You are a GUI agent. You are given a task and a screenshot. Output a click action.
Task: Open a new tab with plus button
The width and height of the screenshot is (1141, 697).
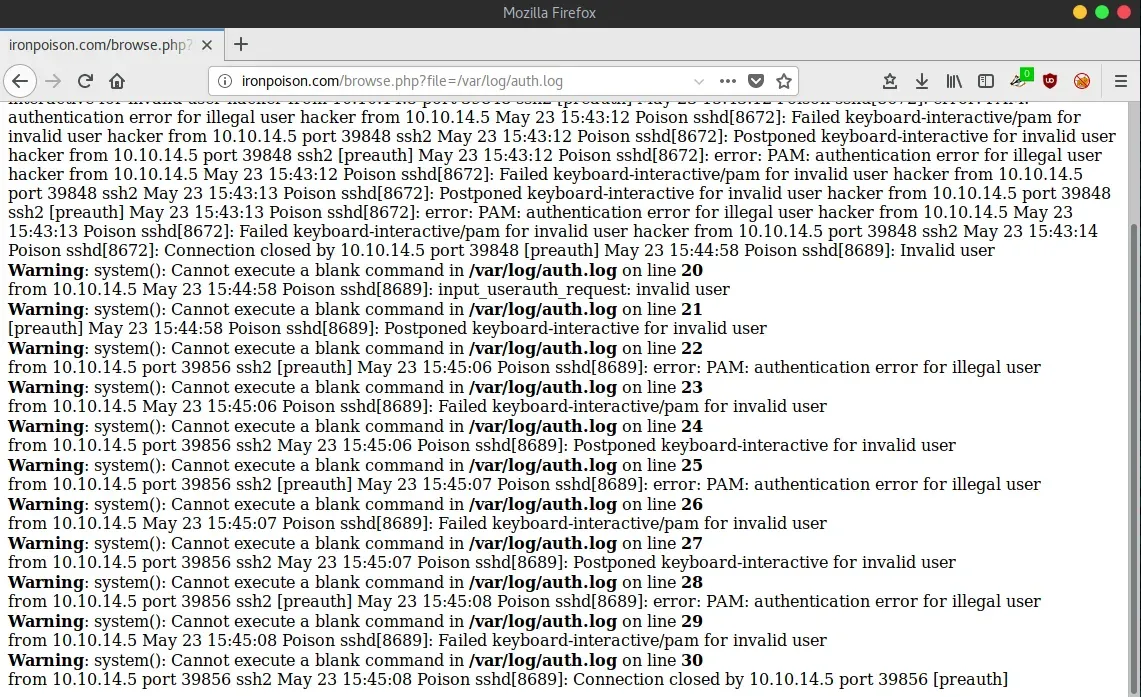241,44
